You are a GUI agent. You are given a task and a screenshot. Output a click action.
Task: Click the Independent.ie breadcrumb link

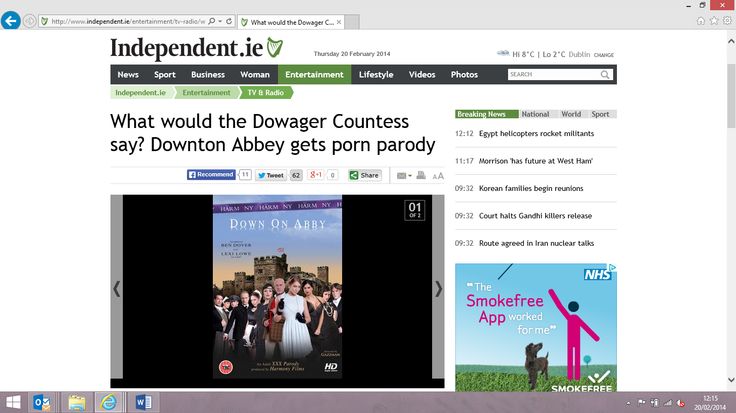coord(140,92)
